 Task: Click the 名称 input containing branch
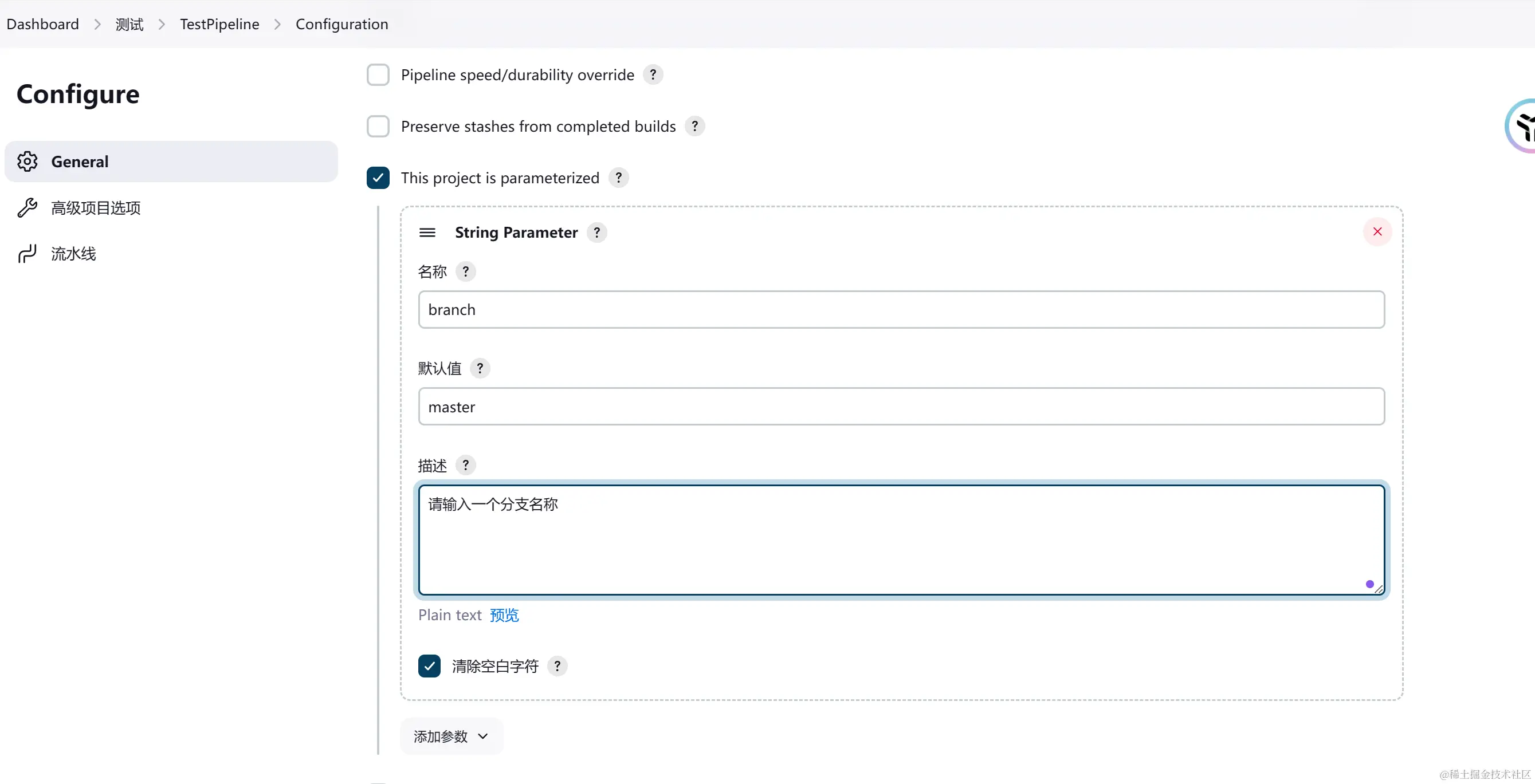(901, 310)
